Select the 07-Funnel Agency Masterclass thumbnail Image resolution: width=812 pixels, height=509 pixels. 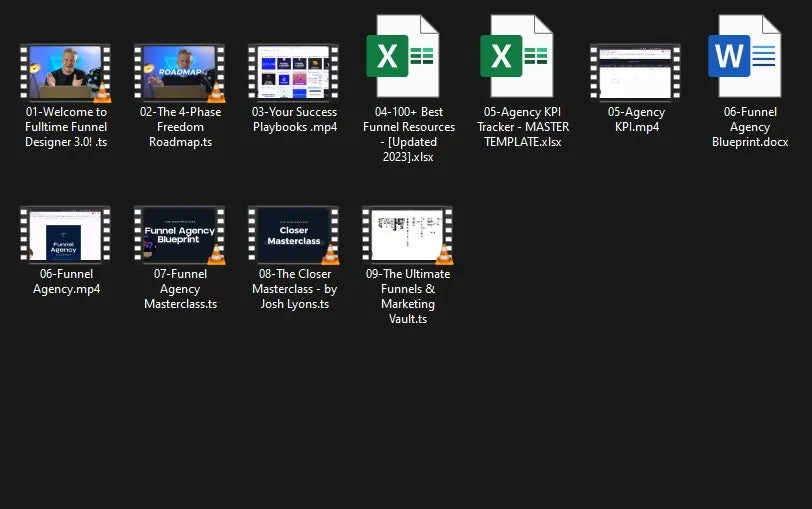point(177,234)
